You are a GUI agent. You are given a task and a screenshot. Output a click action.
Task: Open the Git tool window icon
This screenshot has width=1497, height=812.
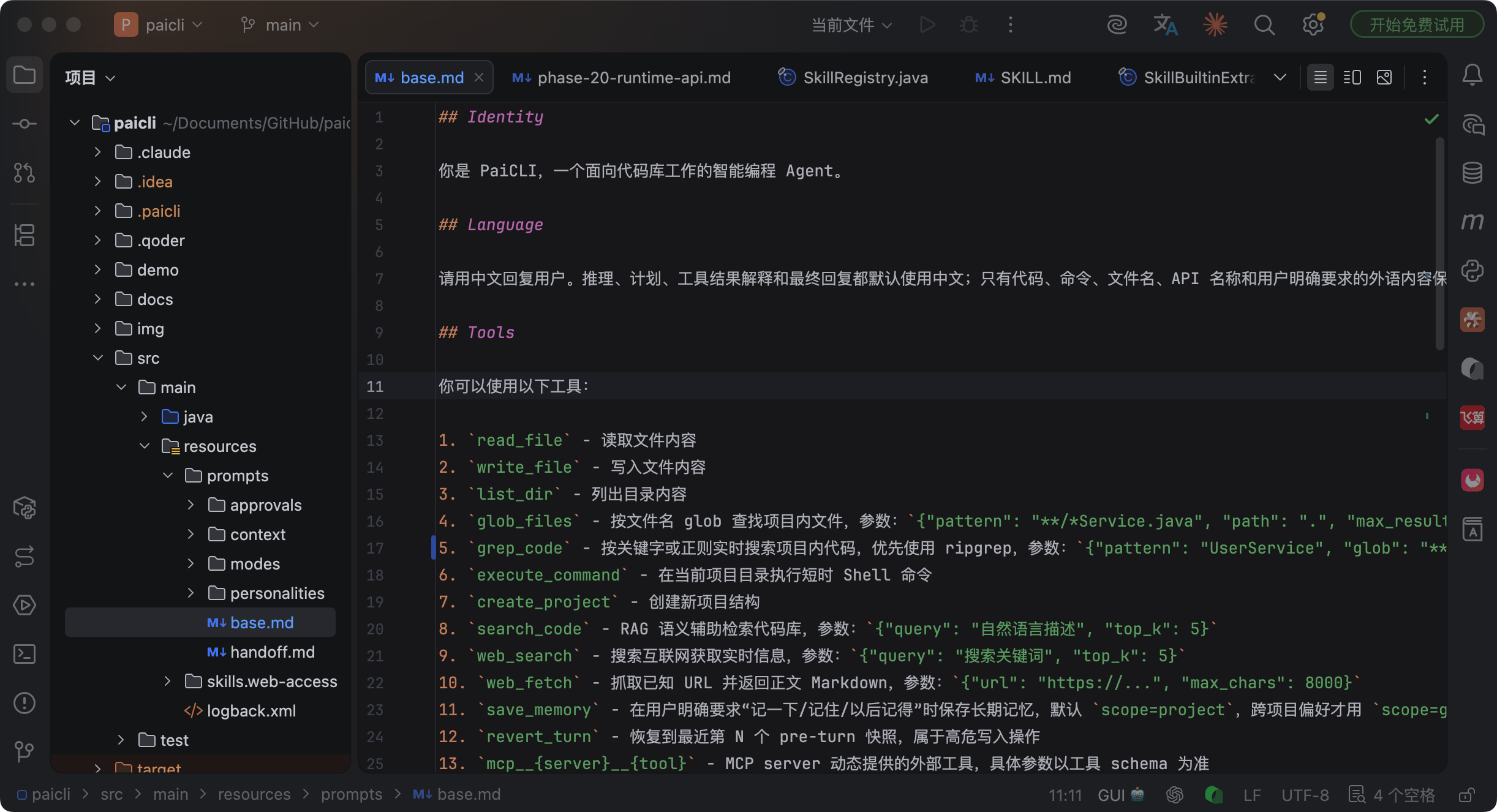click(25, 751)
